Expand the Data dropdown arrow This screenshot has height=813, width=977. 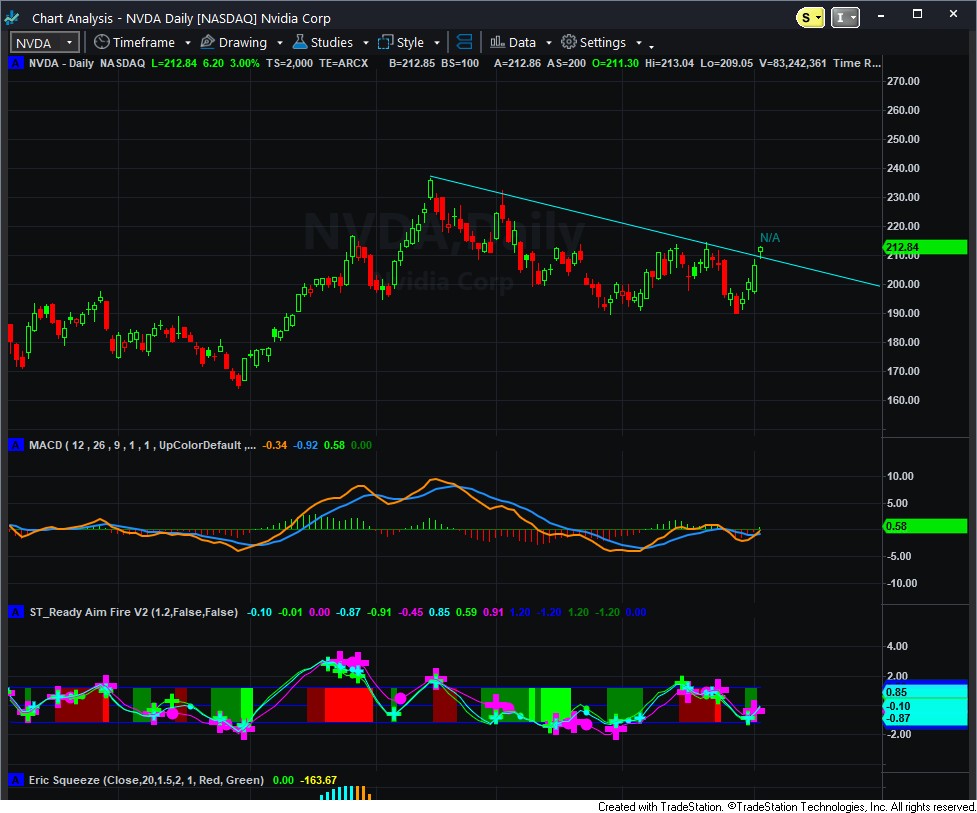[x=549, y=43]
